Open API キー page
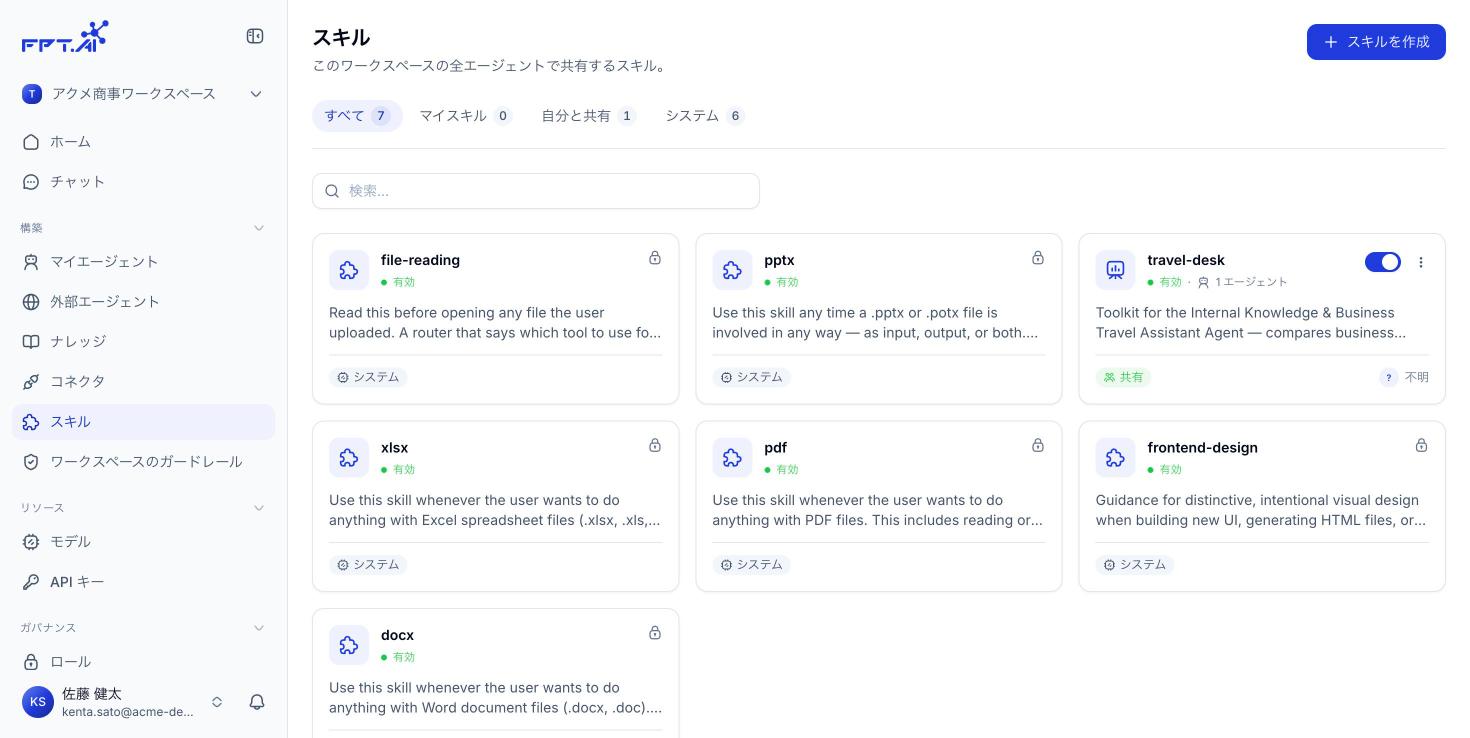Image resolution: width=1470 pixels, height=738 pixels. pyautogui.click(x=143, y=582)
